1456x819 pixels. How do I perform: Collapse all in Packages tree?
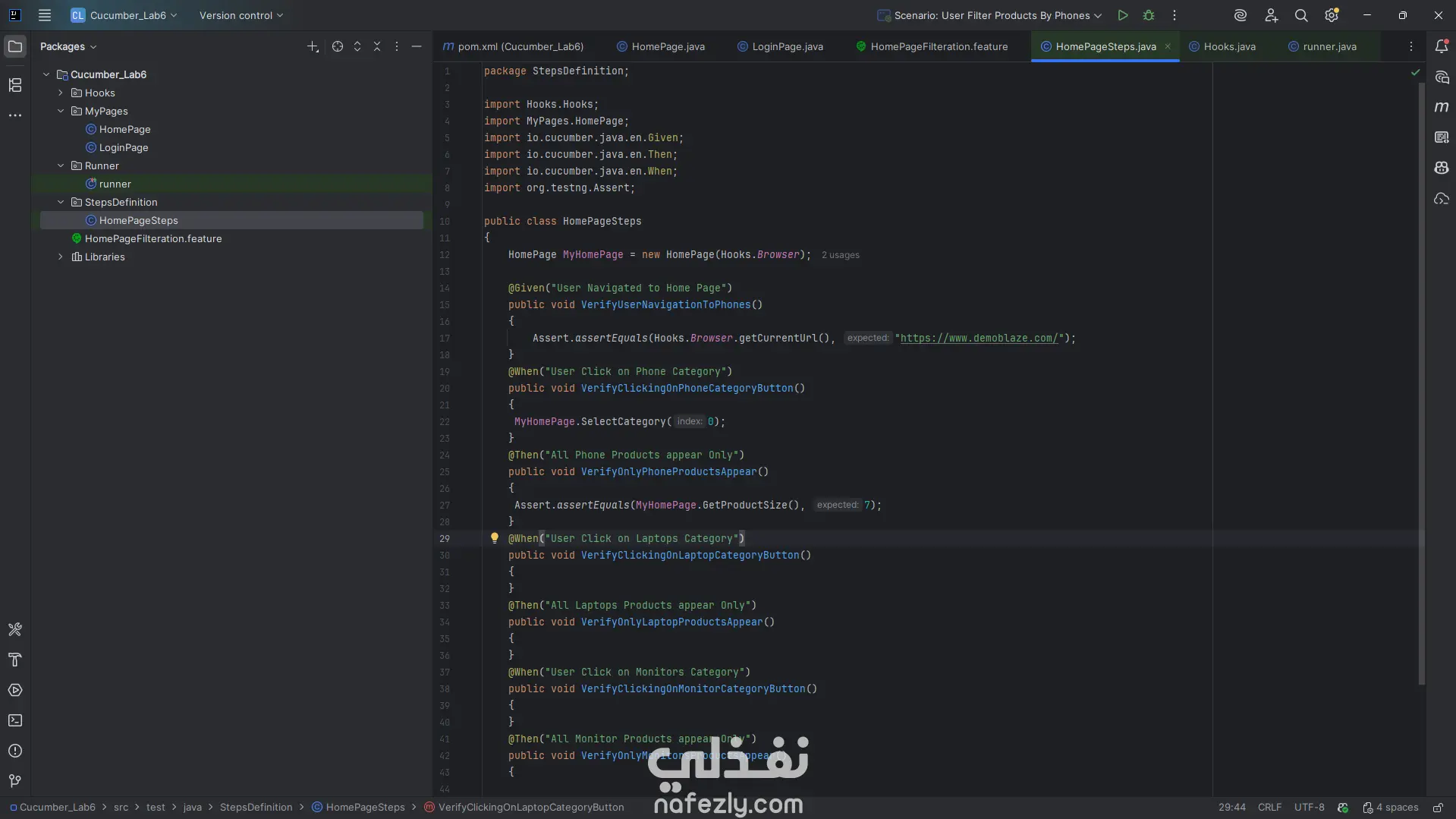click(x=377, y=46)
